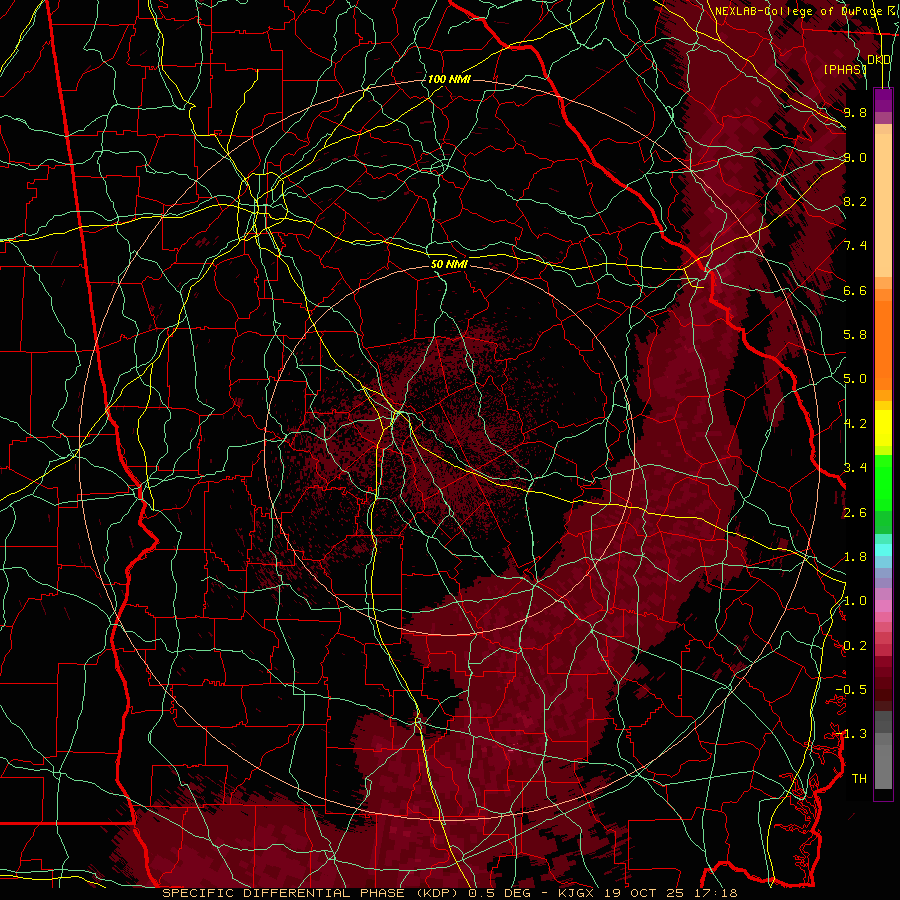Click the 'SPECIFIC DIFFERENTIAL PHASE (KDP)' caption text
Image resolution: width=900 pixels, height=900 pixels.
click(x=312, y=893)
